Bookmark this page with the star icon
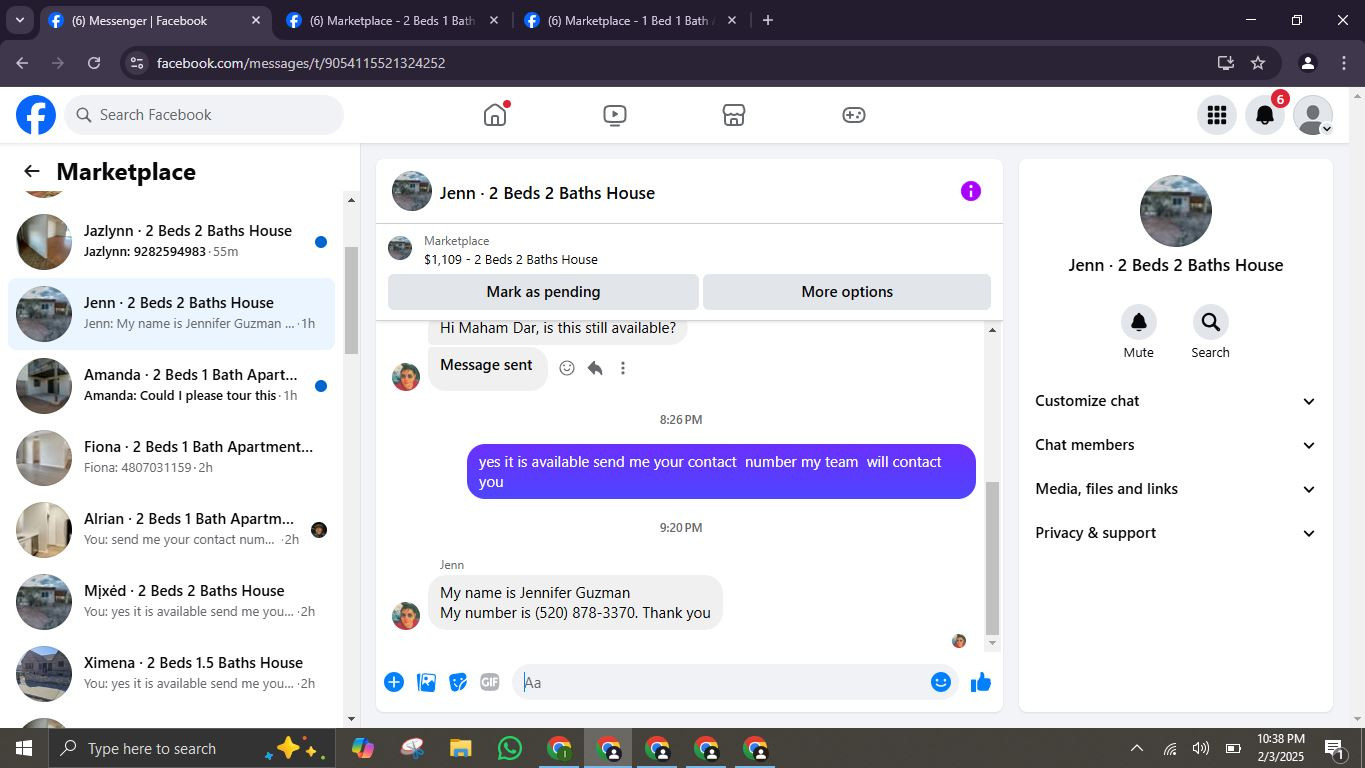1365x768 pixels. (1258, 63)
